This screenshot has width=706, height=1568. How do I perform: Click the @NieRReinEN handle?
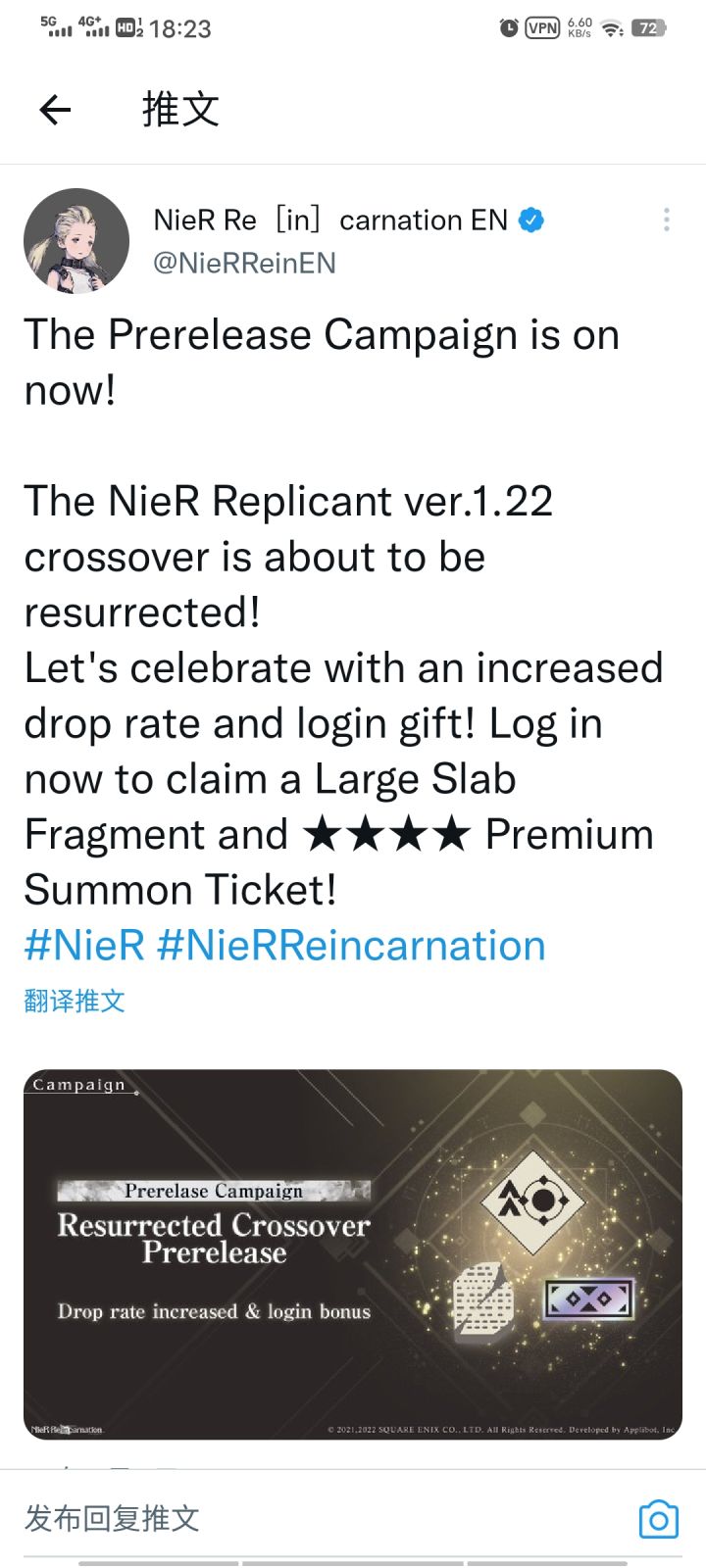(x=244, y=263)
